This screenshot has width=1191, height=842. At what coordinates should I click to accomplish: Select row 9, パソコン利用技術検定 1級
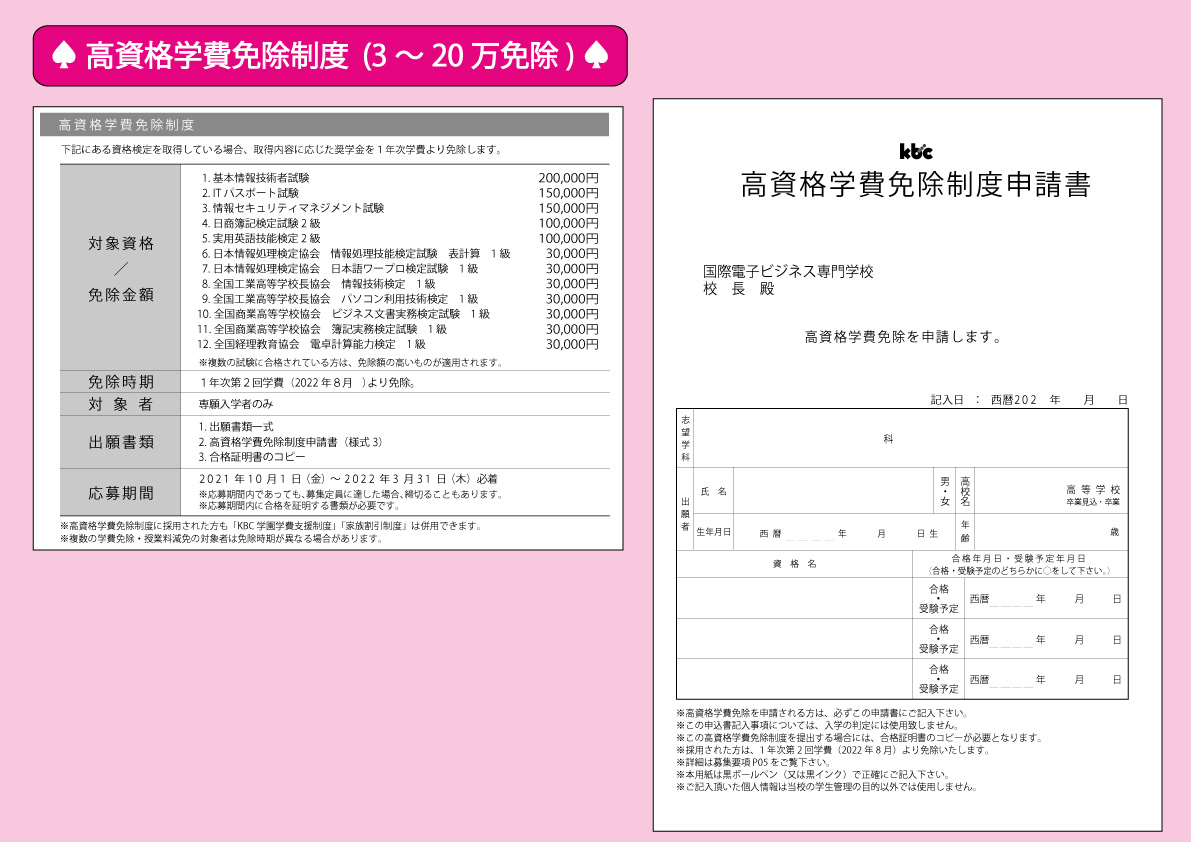pyautogui.click(x=400, y=299)
